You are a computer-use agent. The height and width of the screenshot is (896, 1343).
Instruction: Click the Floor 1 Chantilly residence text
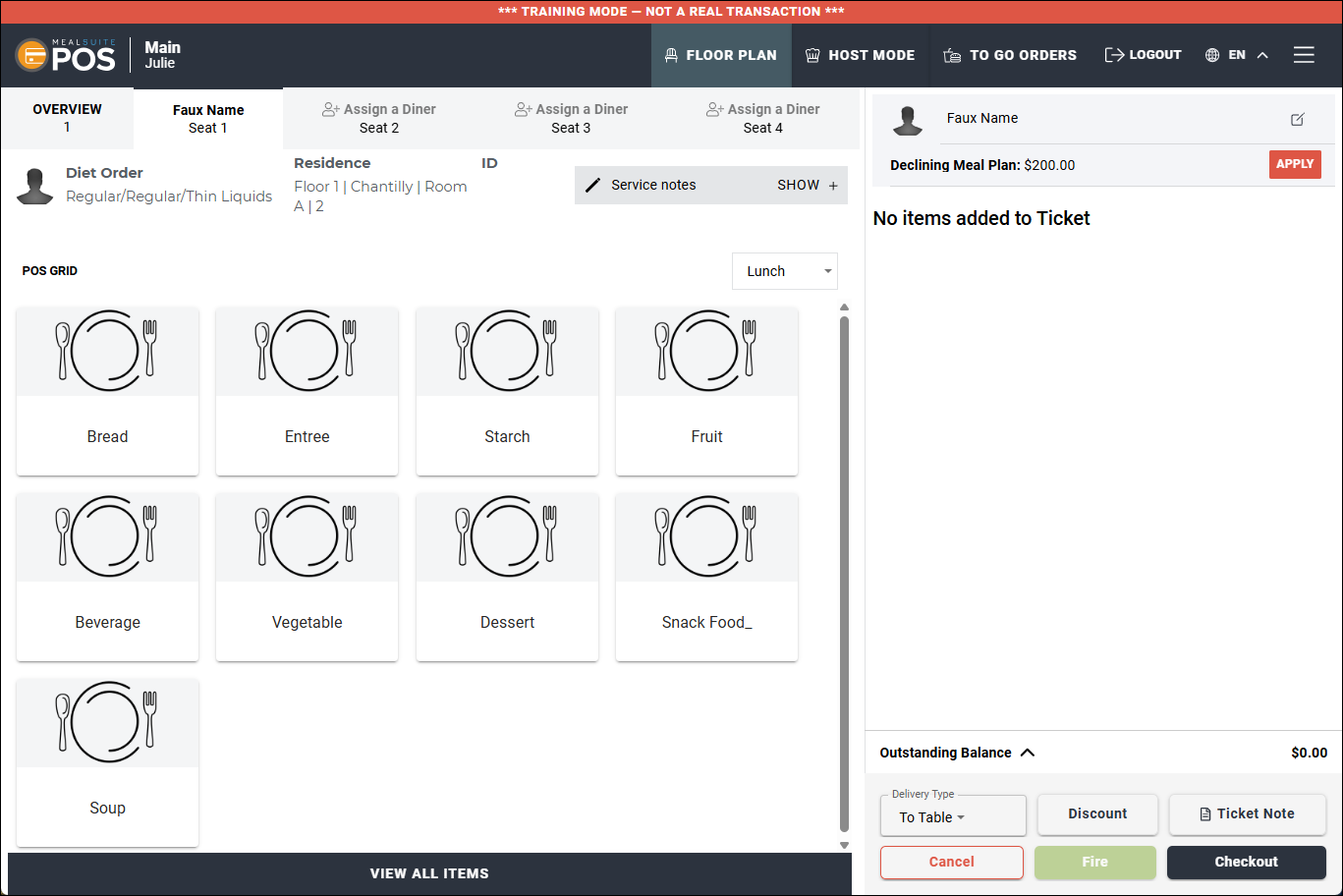click(380, 196)
